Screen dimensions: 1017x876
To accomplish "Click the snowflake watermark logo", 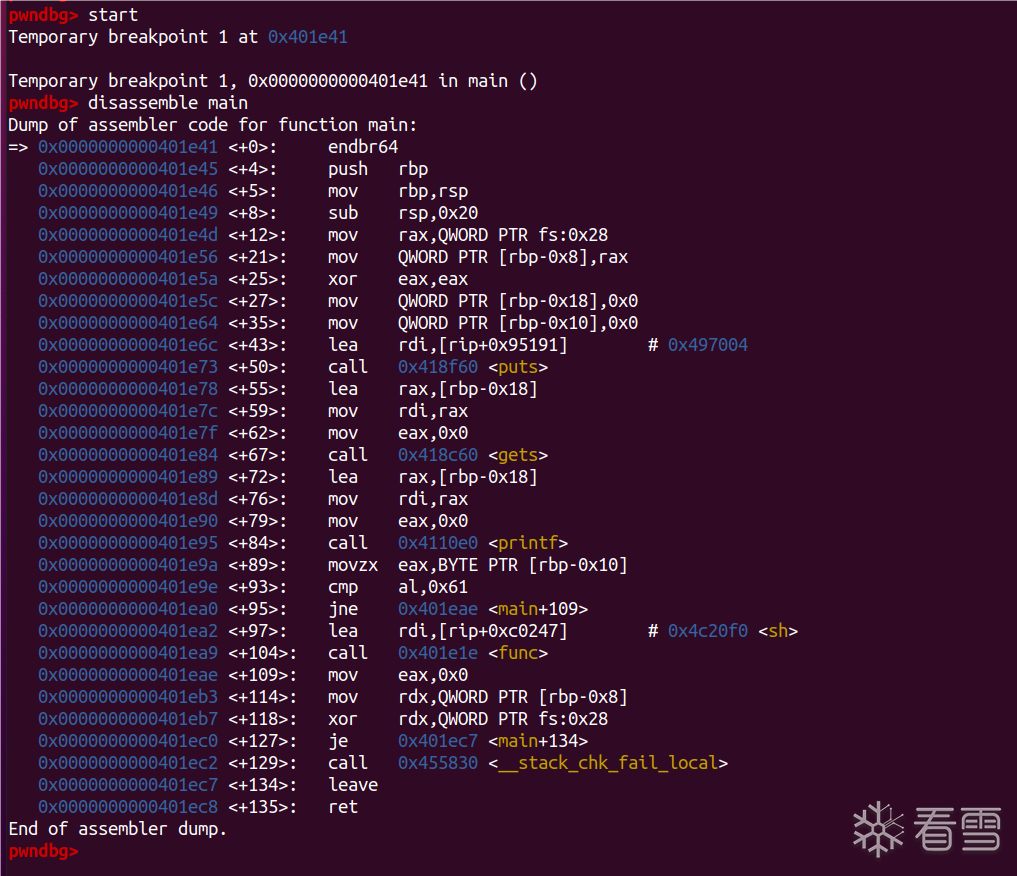I will [x=877, y=828].
